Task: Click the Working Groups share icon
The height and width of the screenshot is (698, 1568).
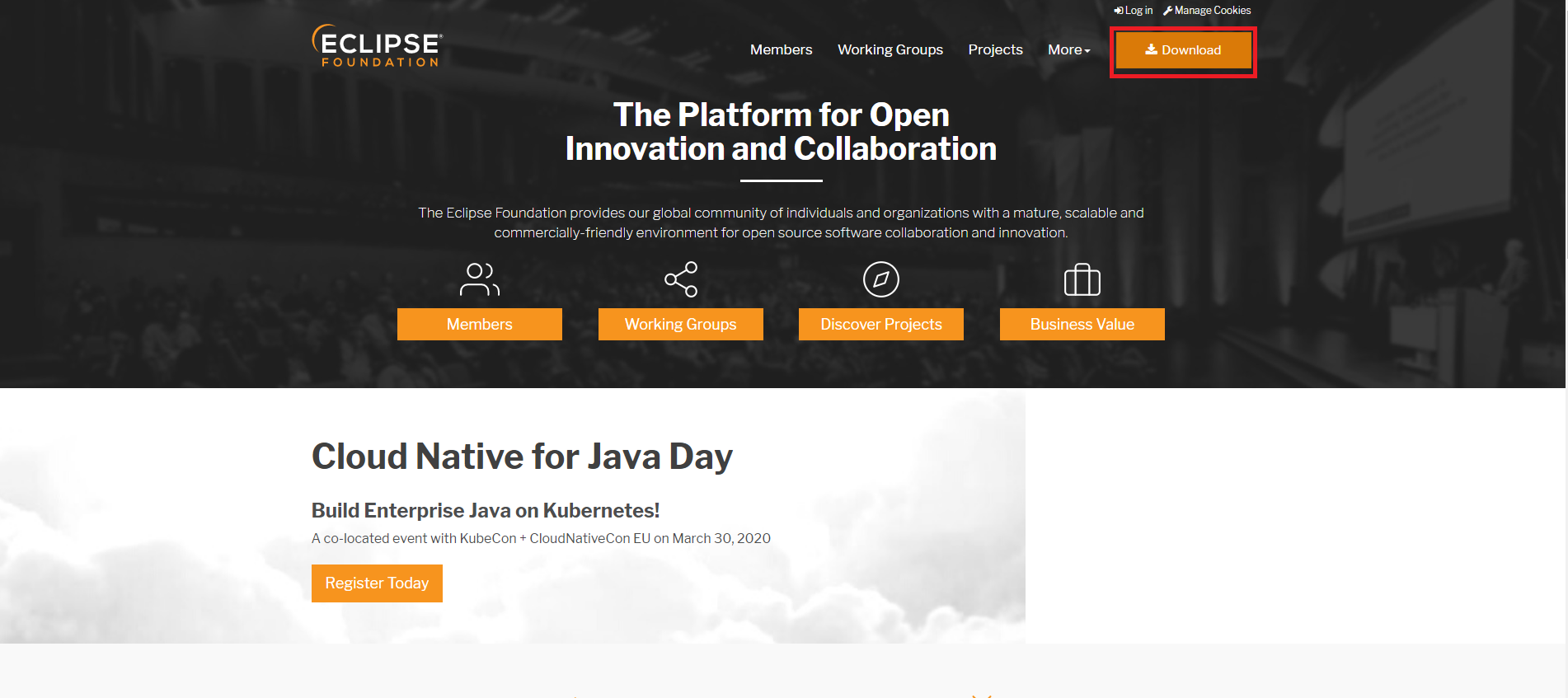Action: point(681,279)
